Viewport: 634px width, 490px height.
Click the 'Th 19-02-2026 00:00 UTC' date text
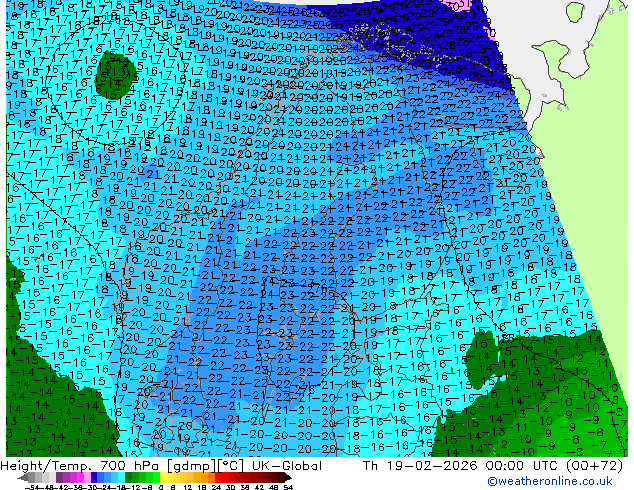461,466
